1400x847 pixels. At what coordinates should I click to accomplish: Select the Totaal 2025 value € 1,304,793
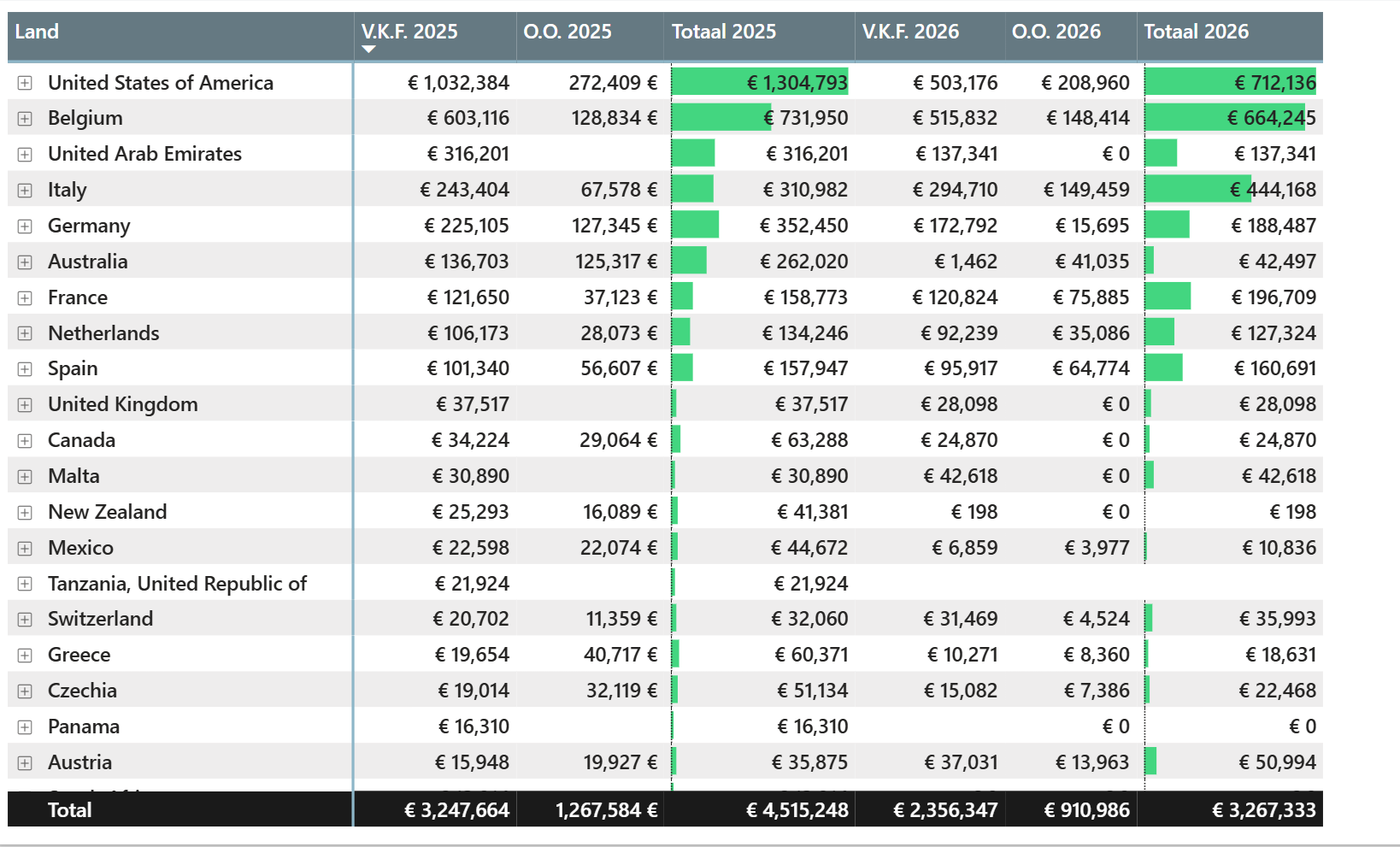coord(797,83)
